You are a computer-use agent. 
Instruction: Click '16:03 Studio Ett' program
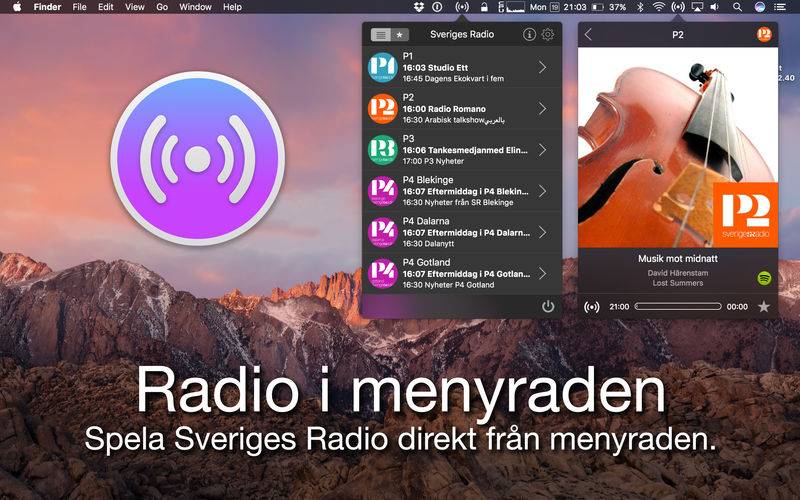point(435,67)
